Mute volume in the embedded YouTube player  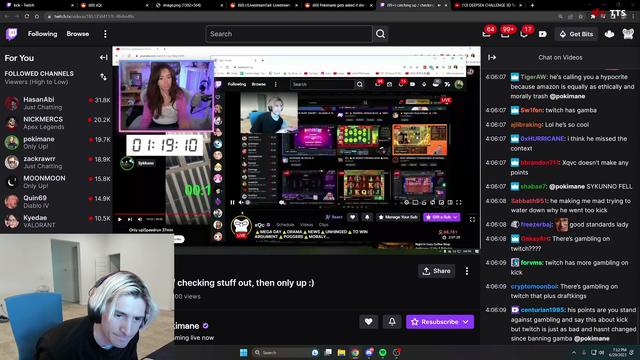click(140, 220)
